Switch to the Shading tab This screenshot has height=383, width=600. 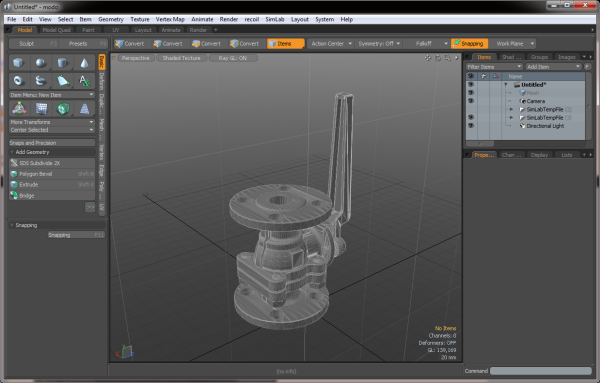click(511, 57)
